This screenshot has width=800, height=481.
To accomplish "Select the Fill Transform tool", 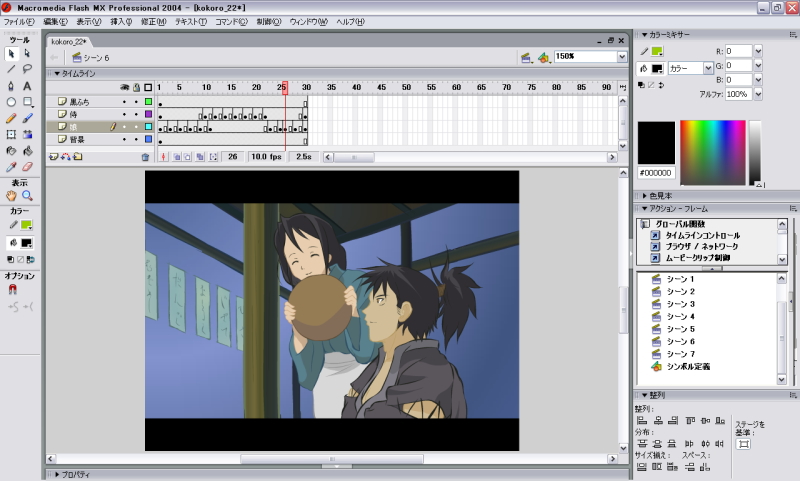I will point(28,135).
